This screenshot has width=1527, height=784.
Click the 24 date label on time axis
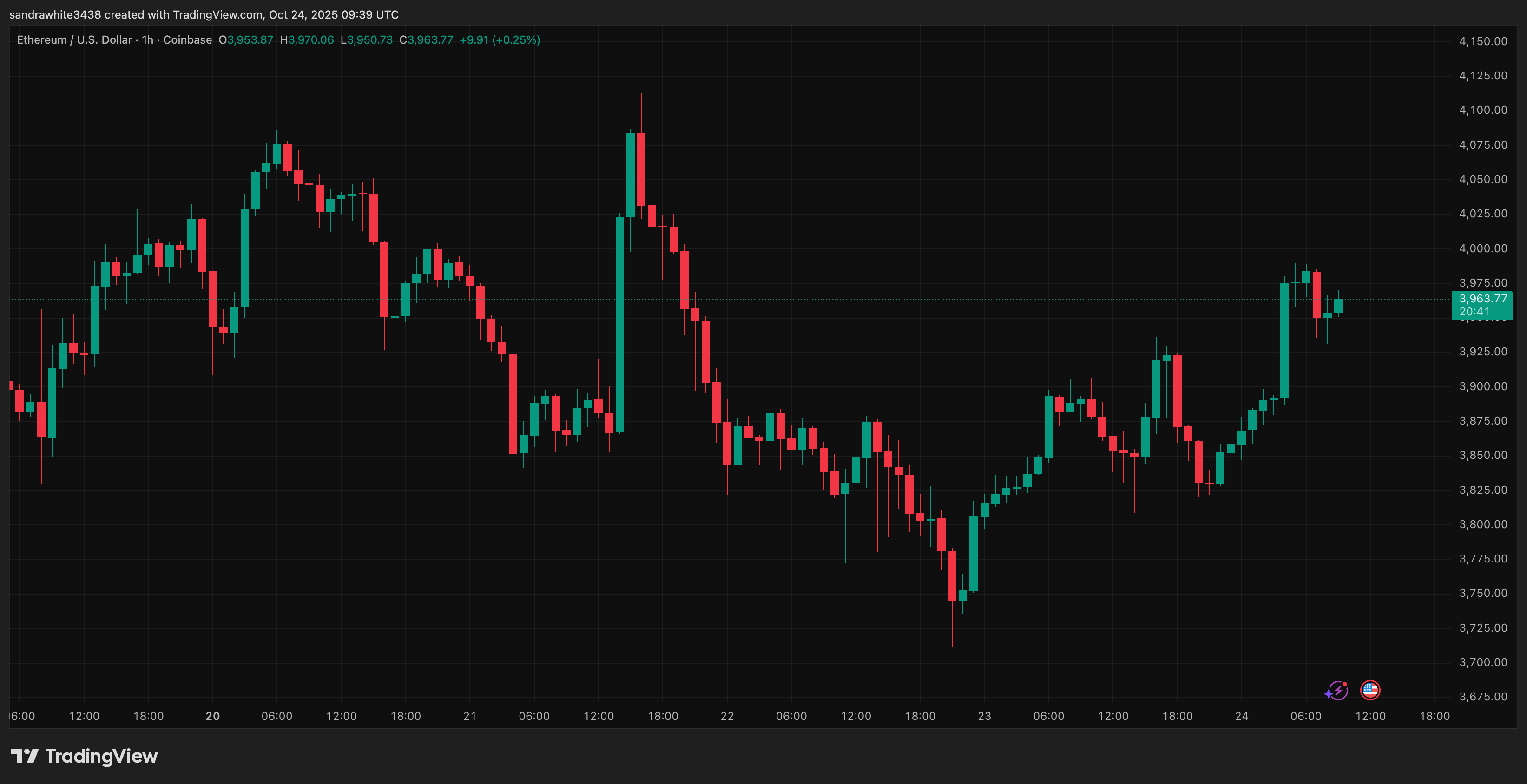1241,716
